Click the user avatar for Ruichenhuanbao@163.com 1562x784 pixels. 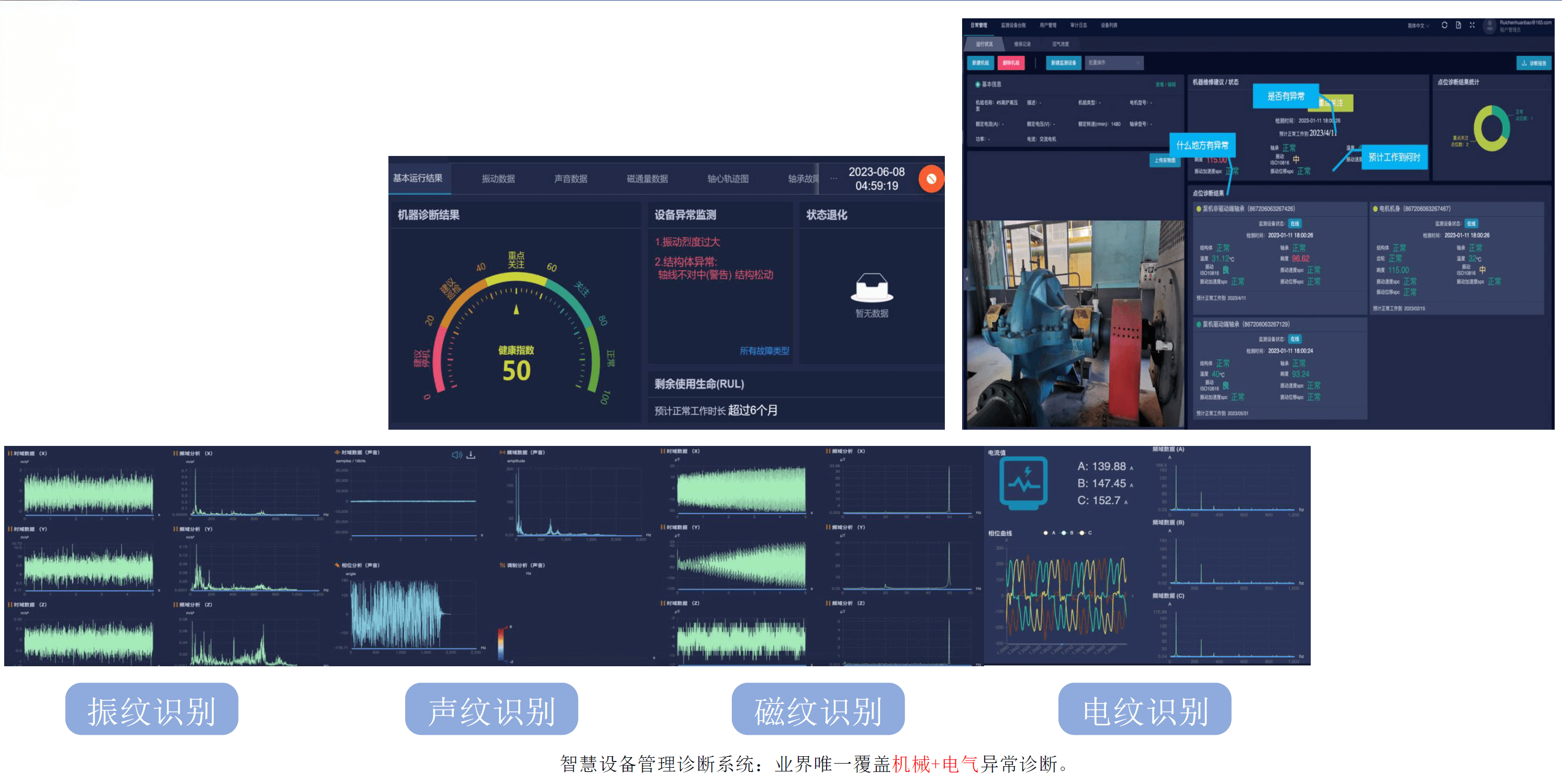tap(1489, 26)
